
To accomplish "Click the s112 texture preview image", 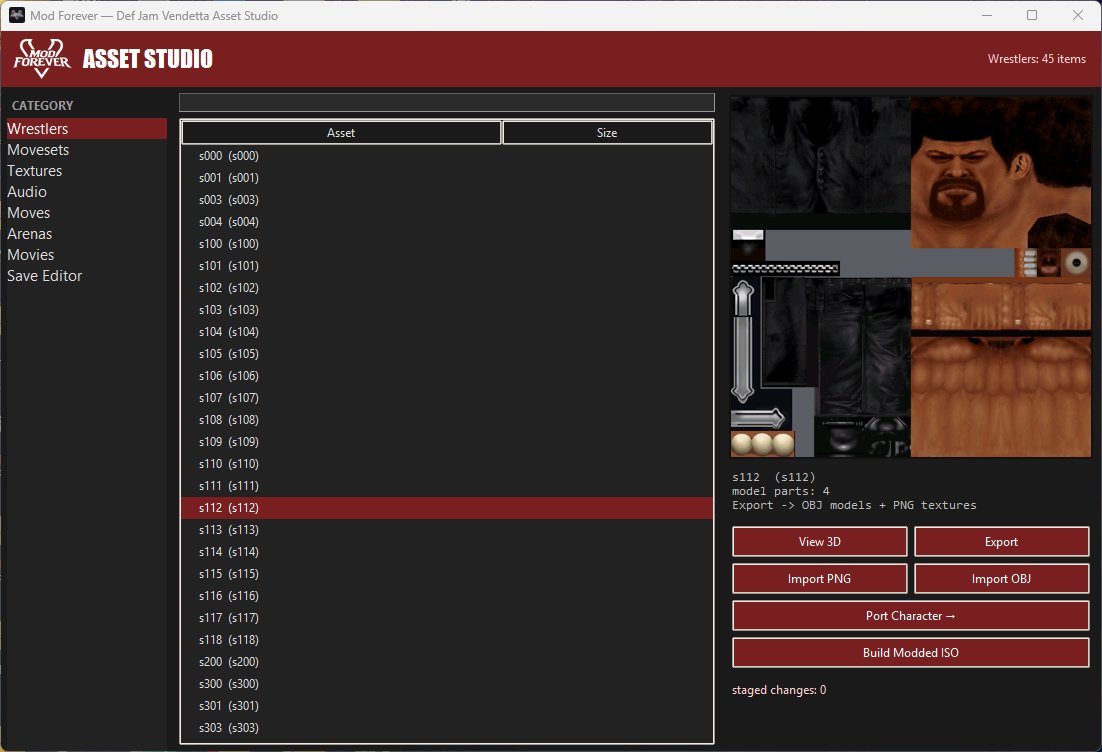I will click(x=911, y=277).
